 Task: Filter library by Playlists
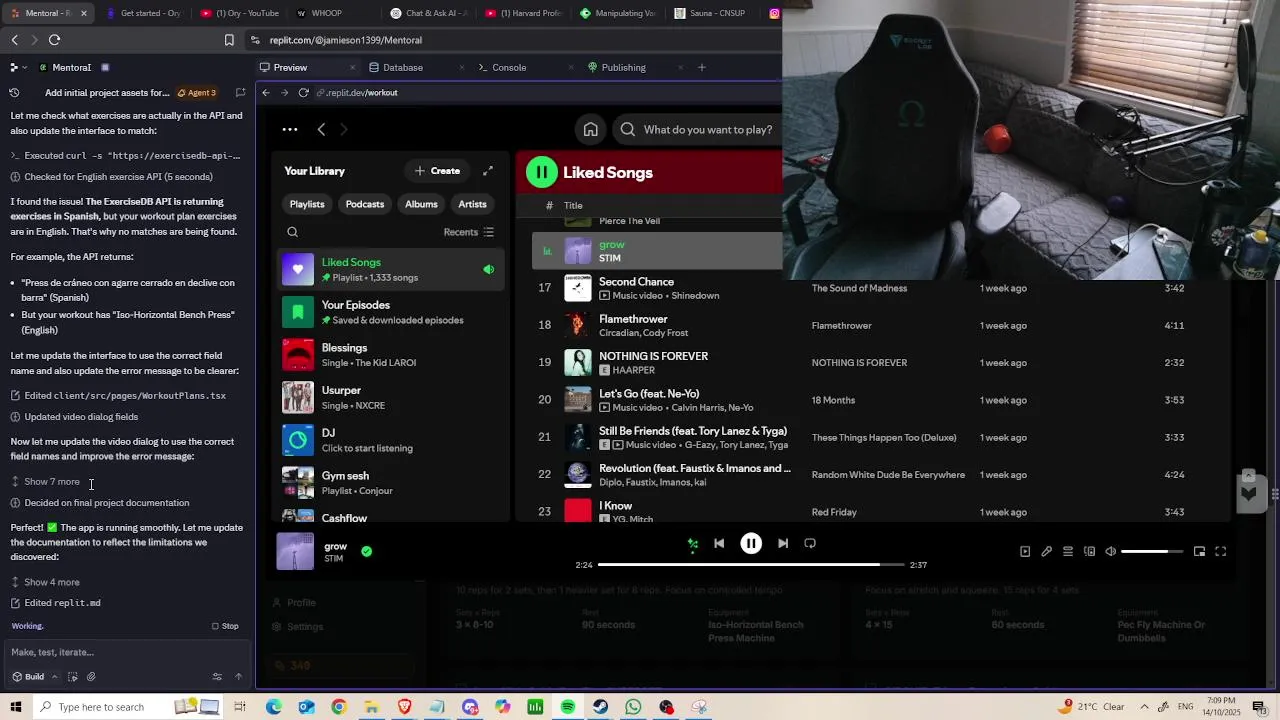[307, 204]
